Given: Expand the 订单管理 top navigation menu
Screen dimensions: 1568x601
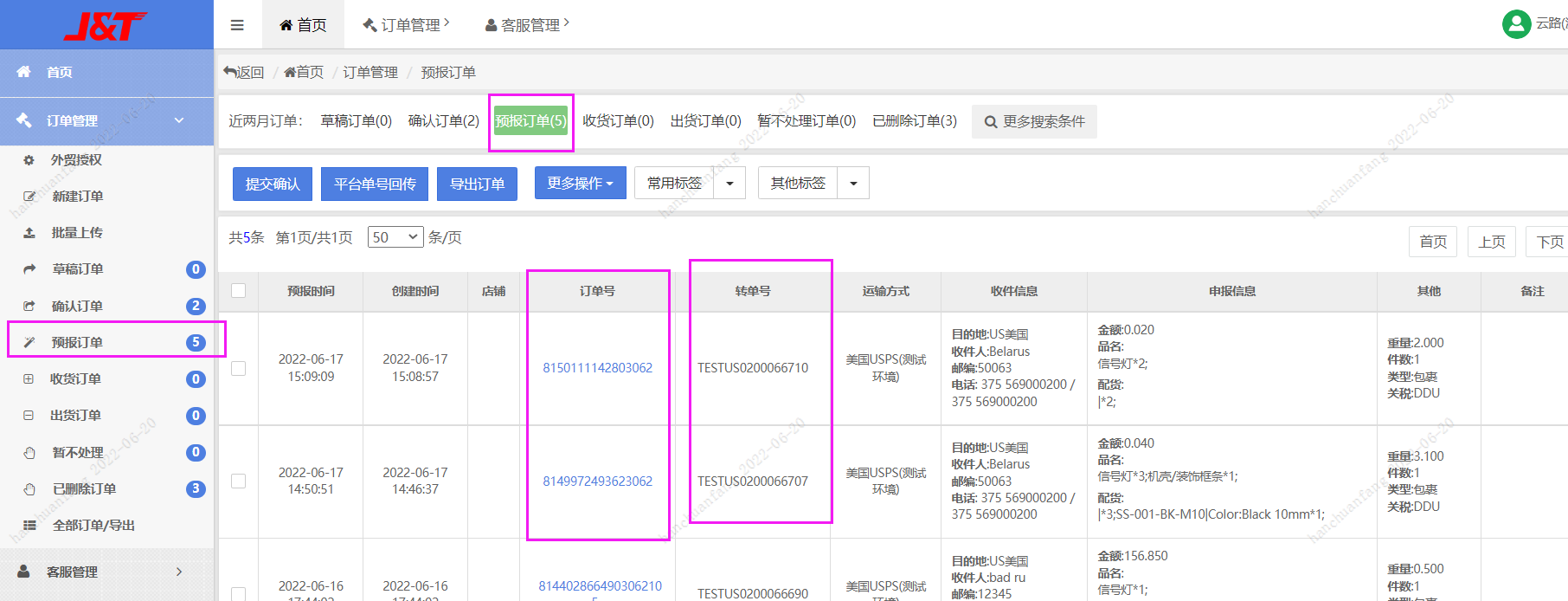Looking at the screenshot, I should 406,25.
